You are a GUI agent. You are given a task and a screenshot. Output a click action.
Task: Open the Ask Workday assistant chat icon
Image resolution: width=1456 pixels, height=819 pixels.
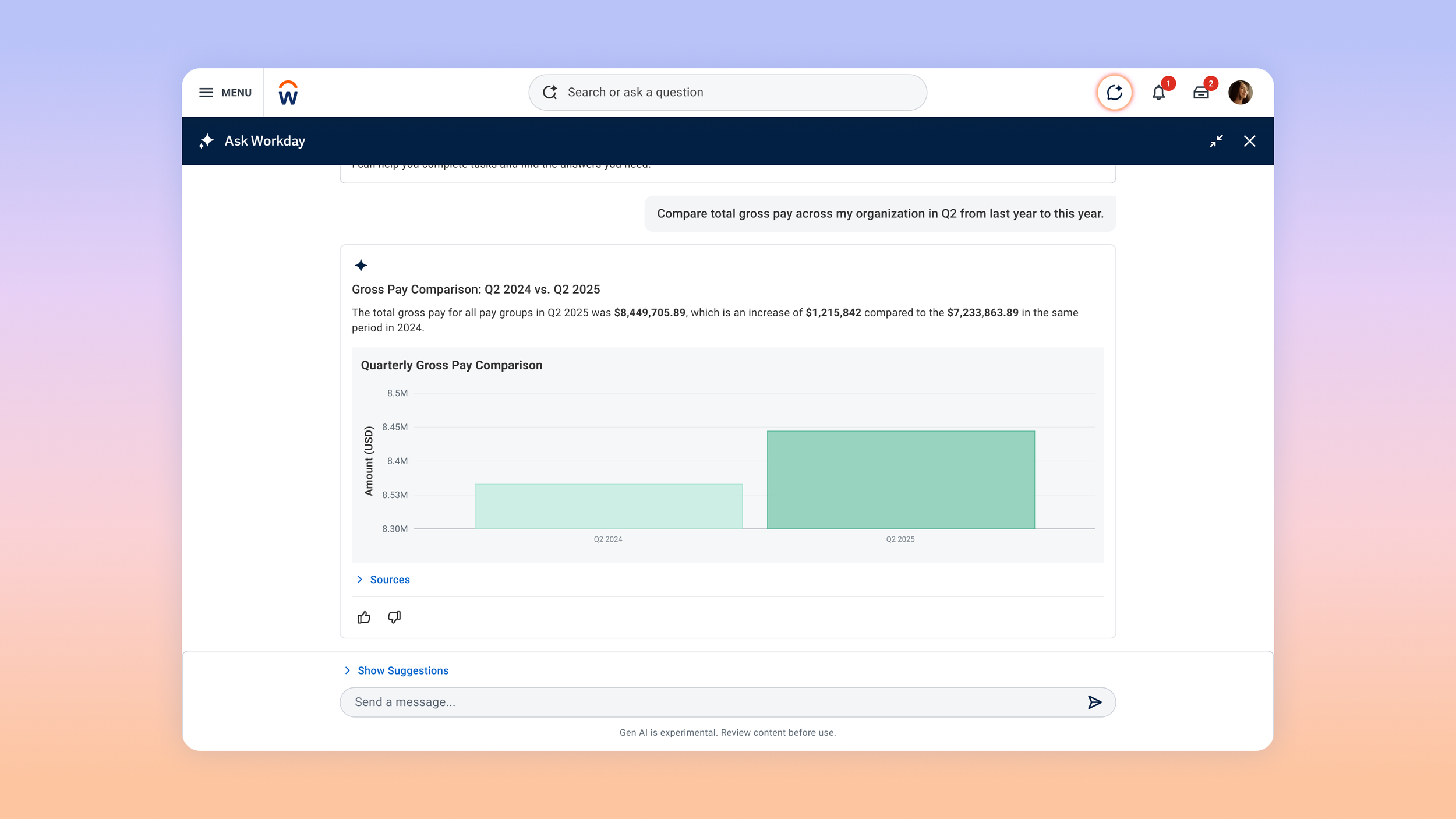(x=1114, y=93)
